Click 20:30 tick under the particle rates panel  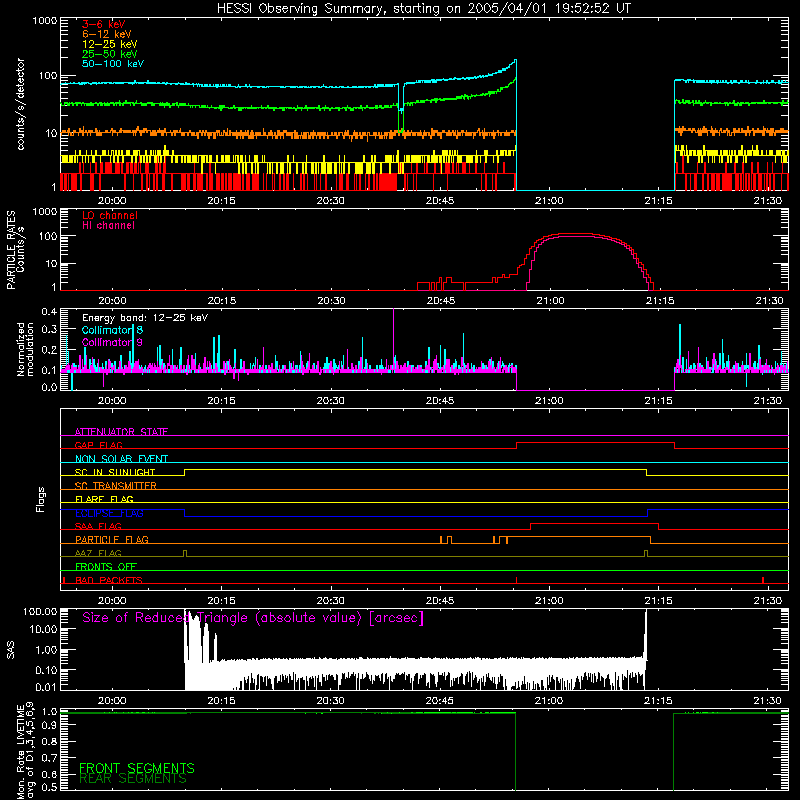(331, 301)
